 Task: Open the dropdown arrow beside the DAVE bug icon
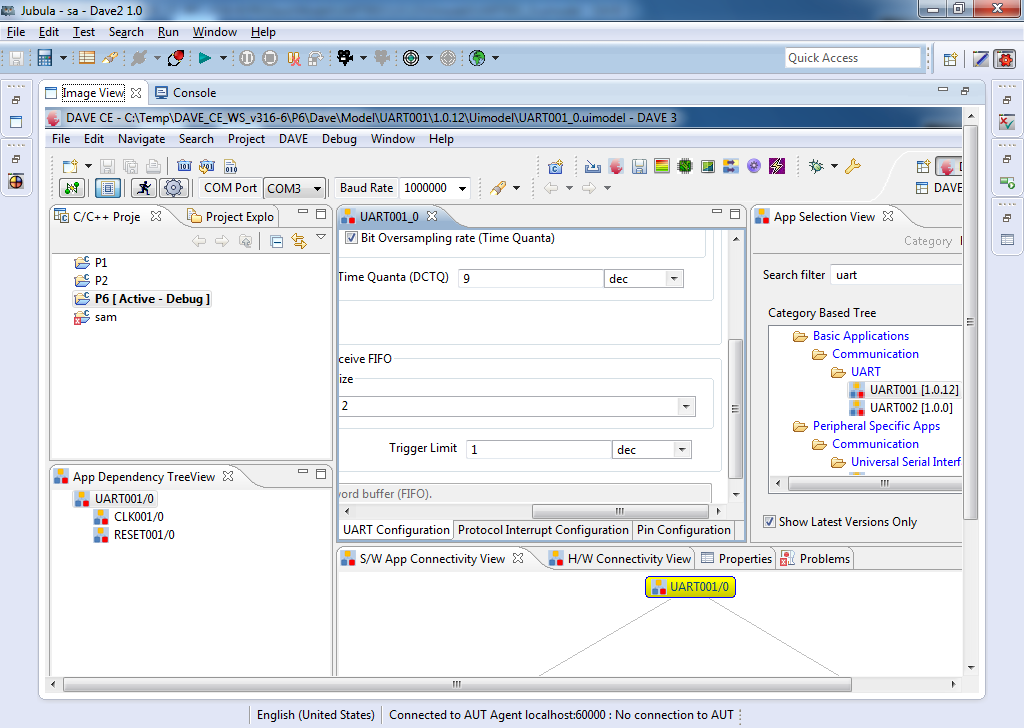click(x=834, y=166)
